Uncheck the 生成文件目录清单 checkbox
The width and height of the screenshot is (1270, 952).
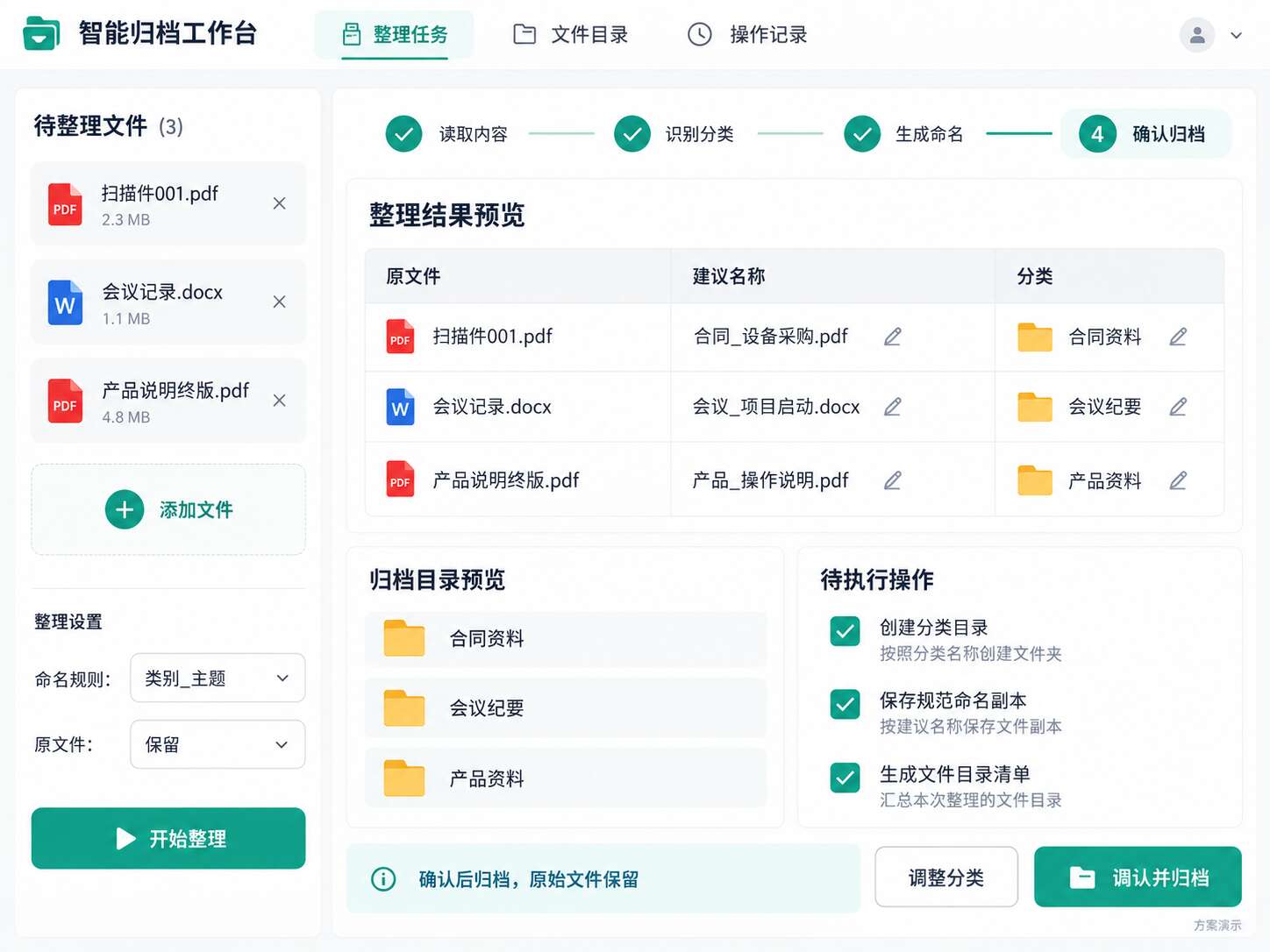845,778
